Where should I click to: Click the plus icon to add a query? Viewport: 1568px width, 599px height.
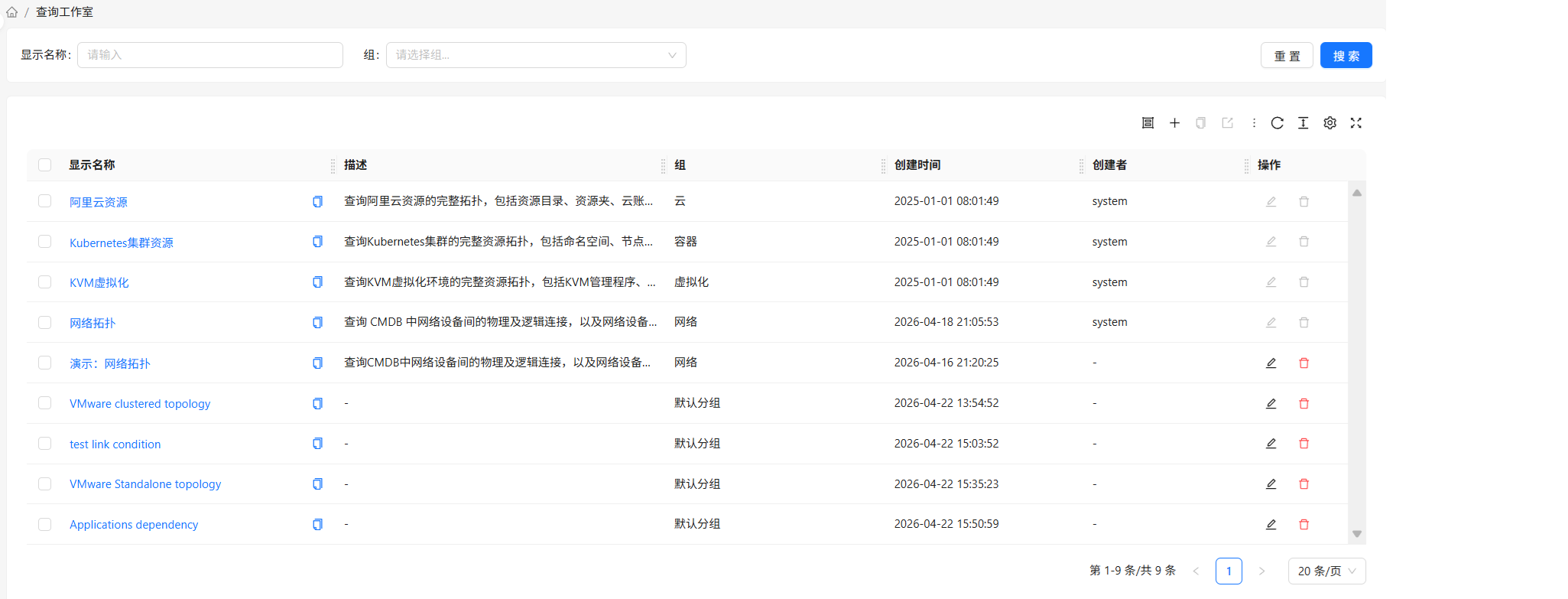coord(1174,123)
